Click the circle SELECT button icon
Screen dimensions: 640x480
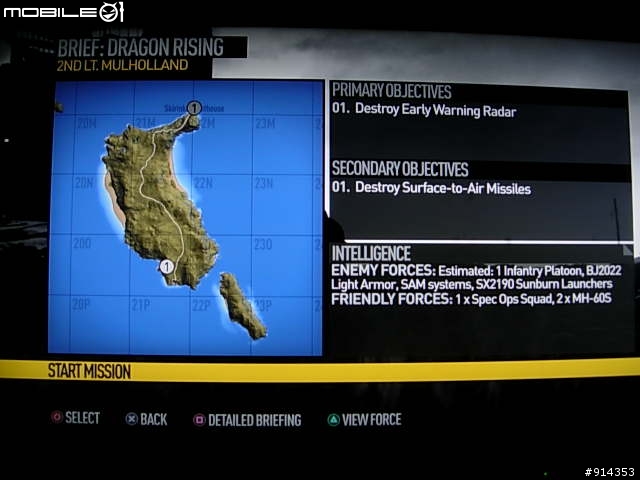pos(57,417)
